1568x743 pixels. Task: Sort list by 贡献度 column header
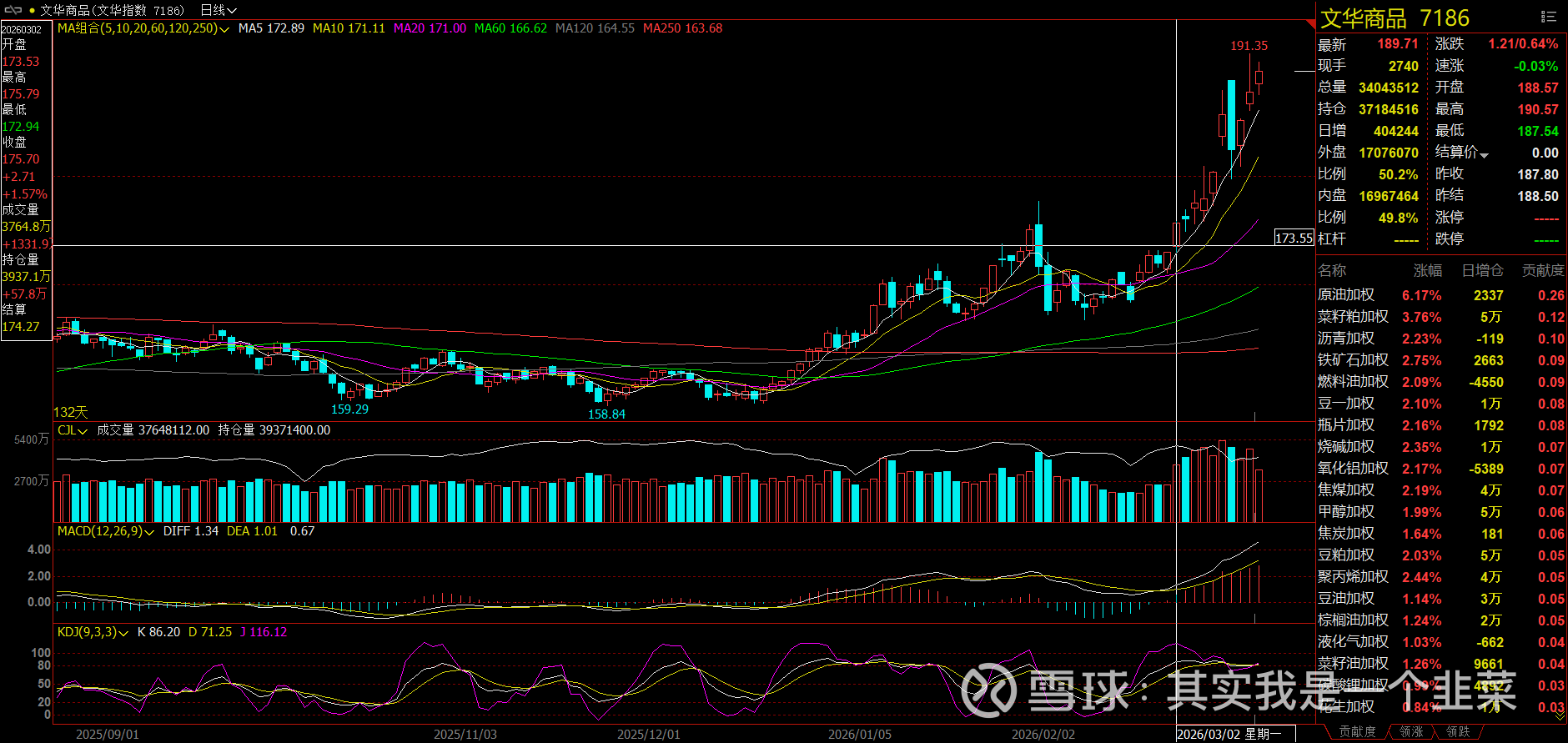point(1543,270)
